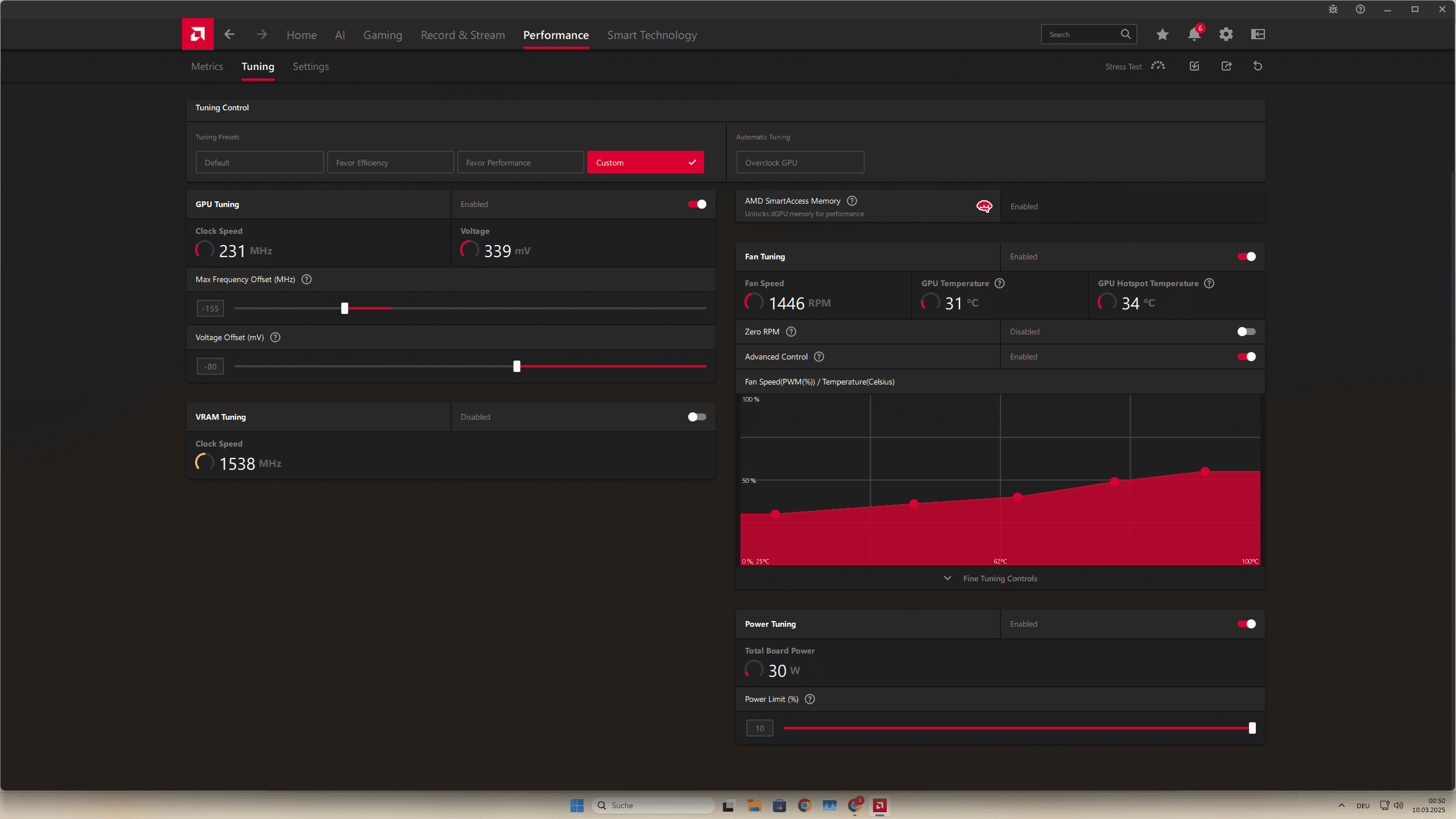Select Custom tuning preset

click(x=645, y=162)
